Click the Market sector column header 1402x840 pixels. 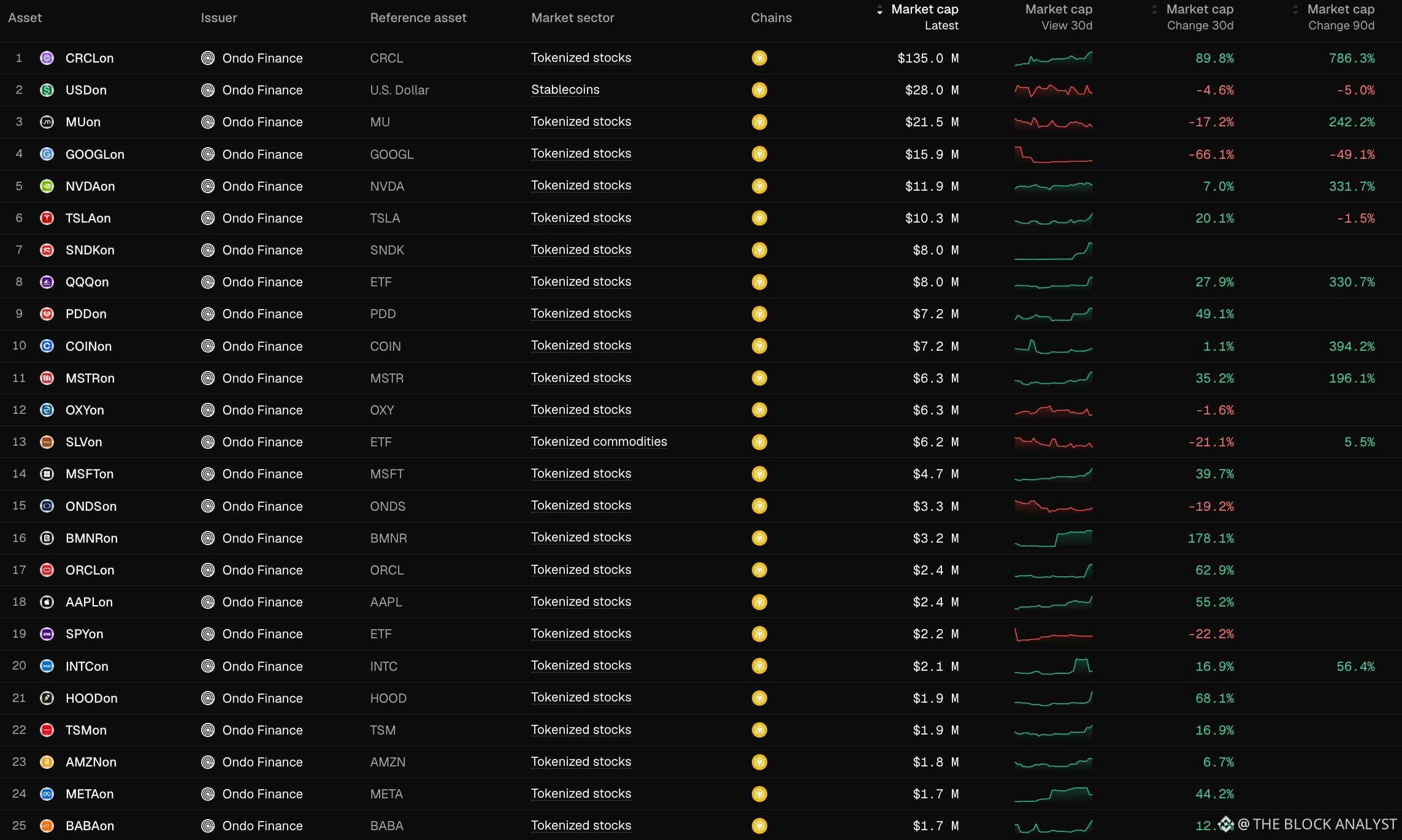click(x=573, y=18)
